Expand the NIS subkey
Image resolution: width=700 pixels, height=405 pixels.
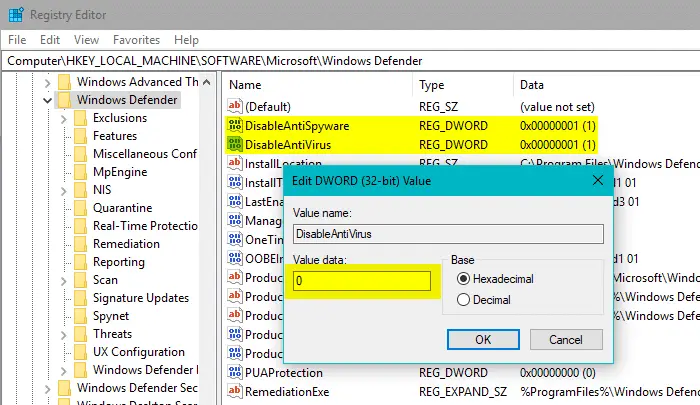click(64, 191)
